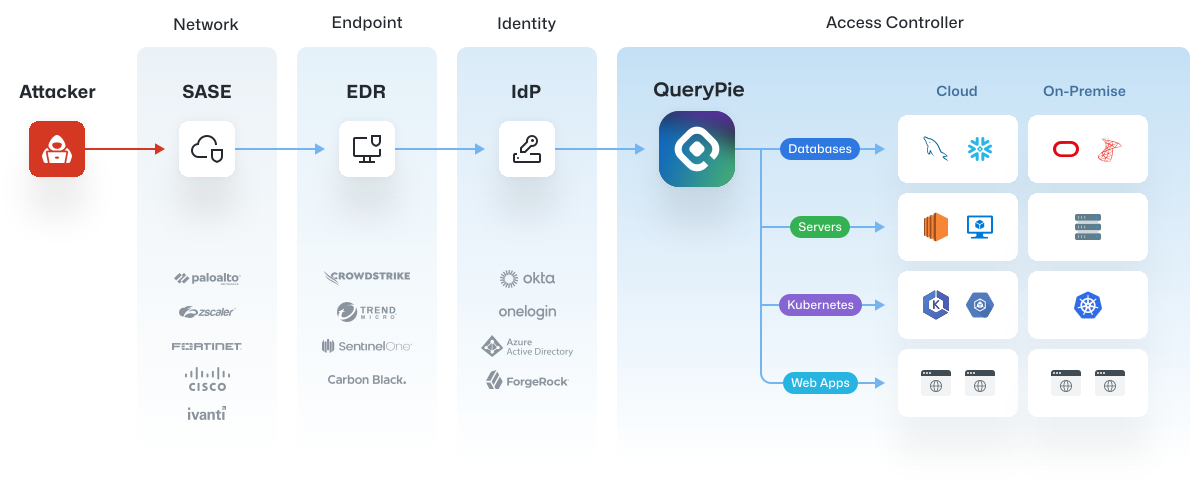Click the red Attacker hacker icon
1200x480 pixels.
pyautogui.click(x=57, y=149)
